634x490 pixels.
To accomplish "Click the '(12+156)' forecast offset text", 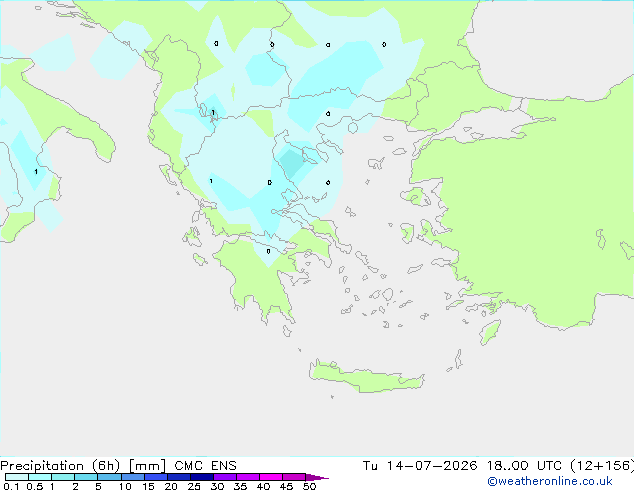I will [602, 466].
